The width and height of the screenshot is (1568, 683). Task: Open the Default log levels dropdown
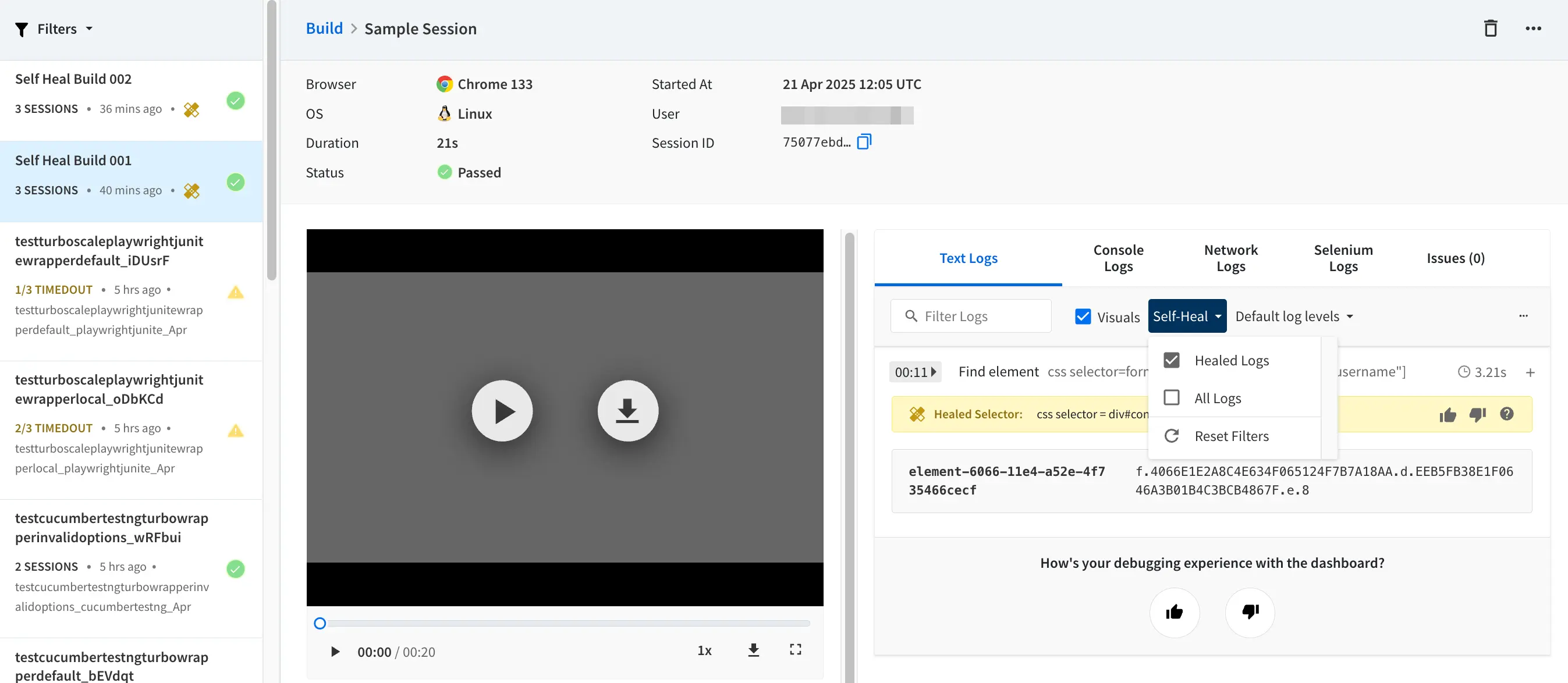(x=1293, y=316)
